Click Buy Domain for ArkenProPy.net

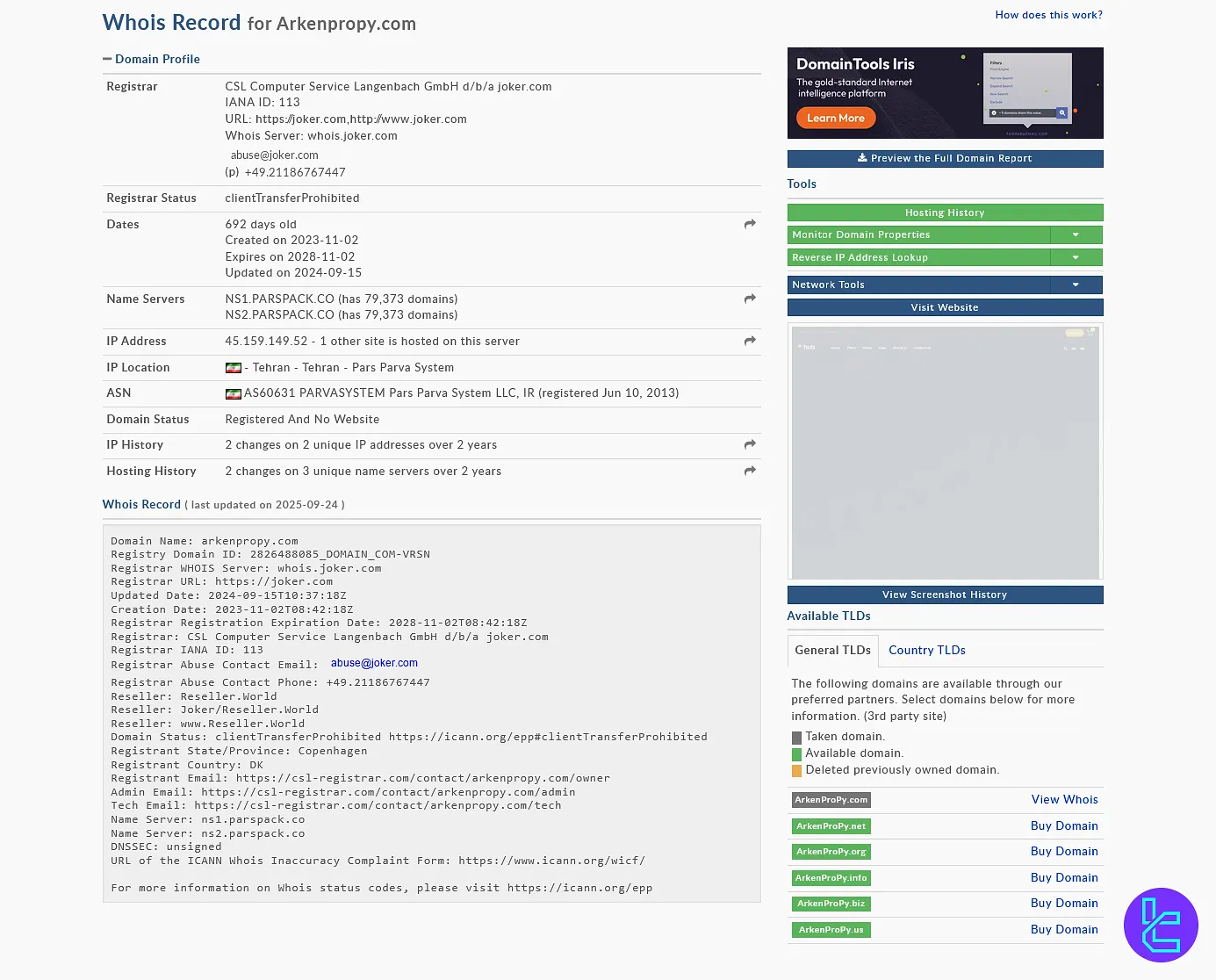click(1063, 826)
